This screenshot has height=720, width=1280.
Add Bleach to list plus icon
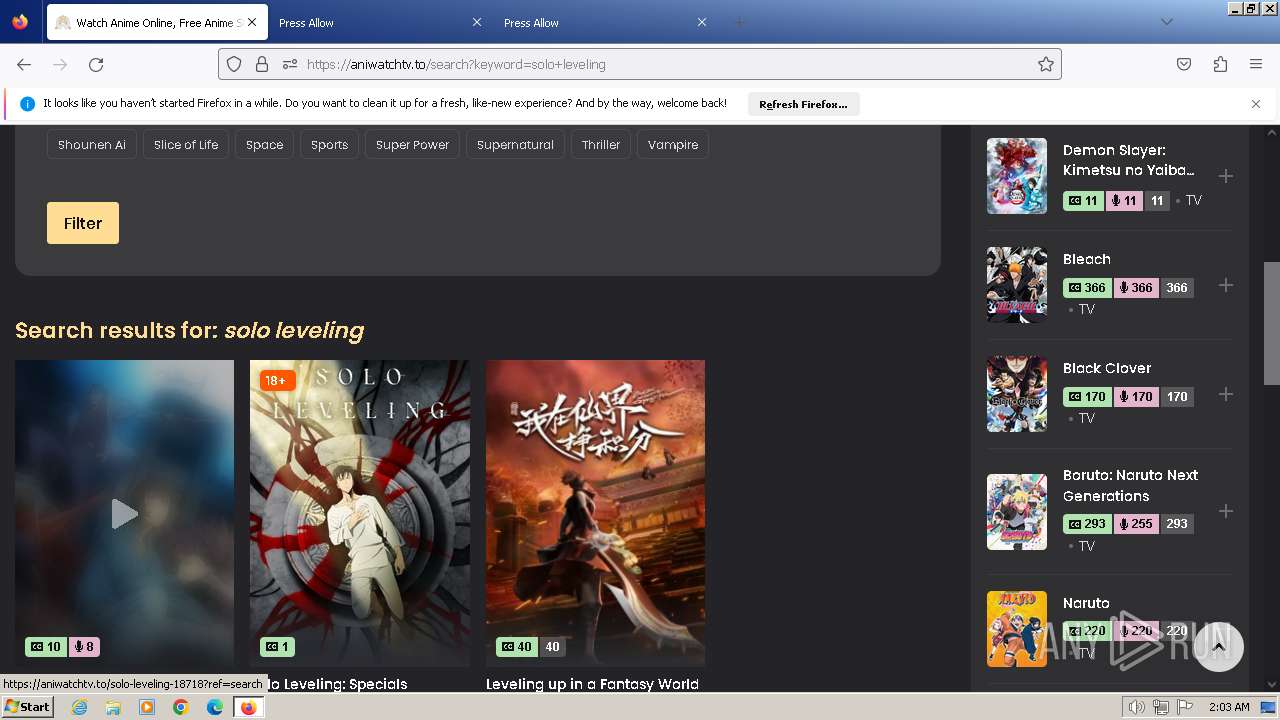pos(1225,285)
